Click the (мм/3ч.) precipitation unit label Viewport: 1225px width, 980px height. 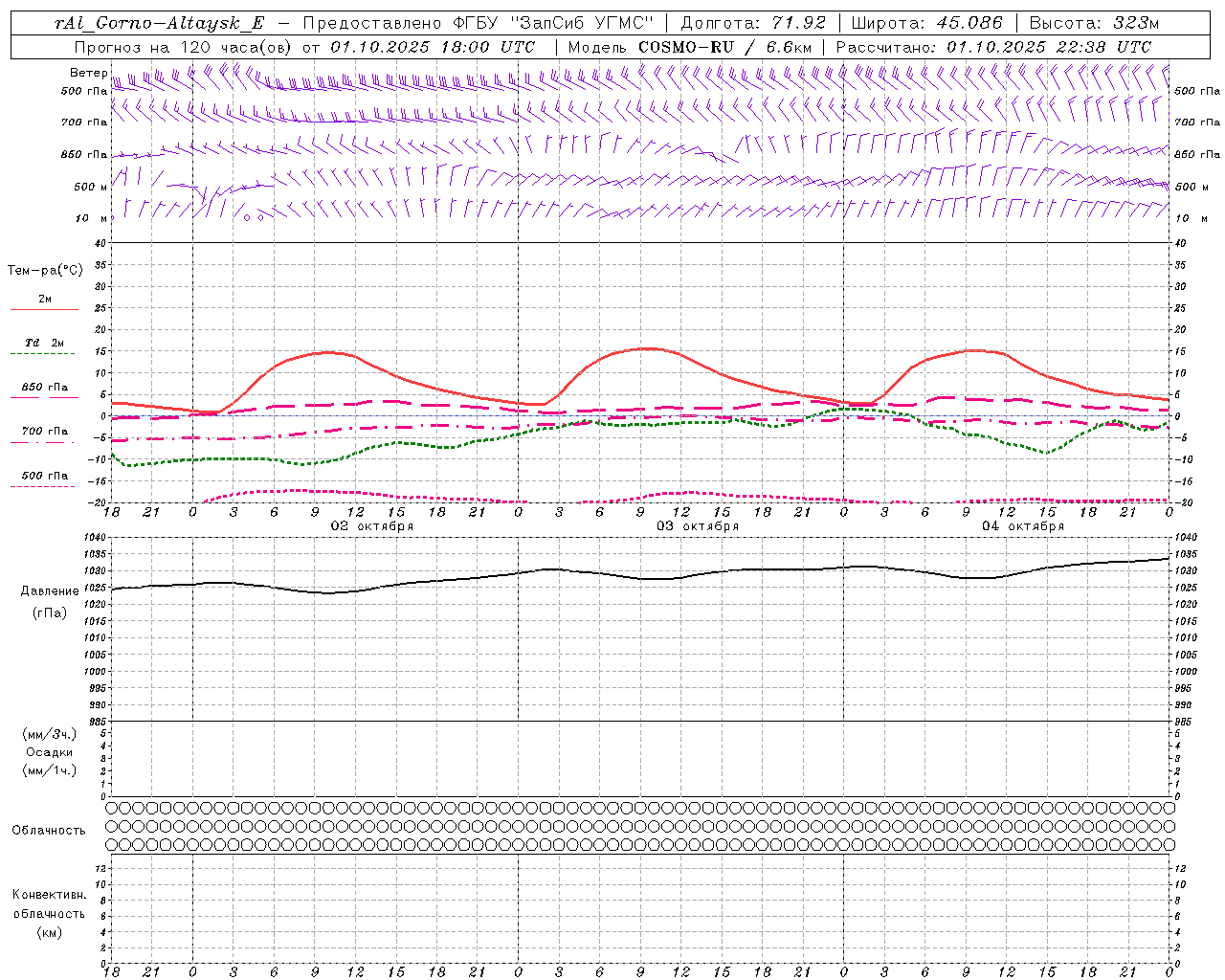(50, 734)
